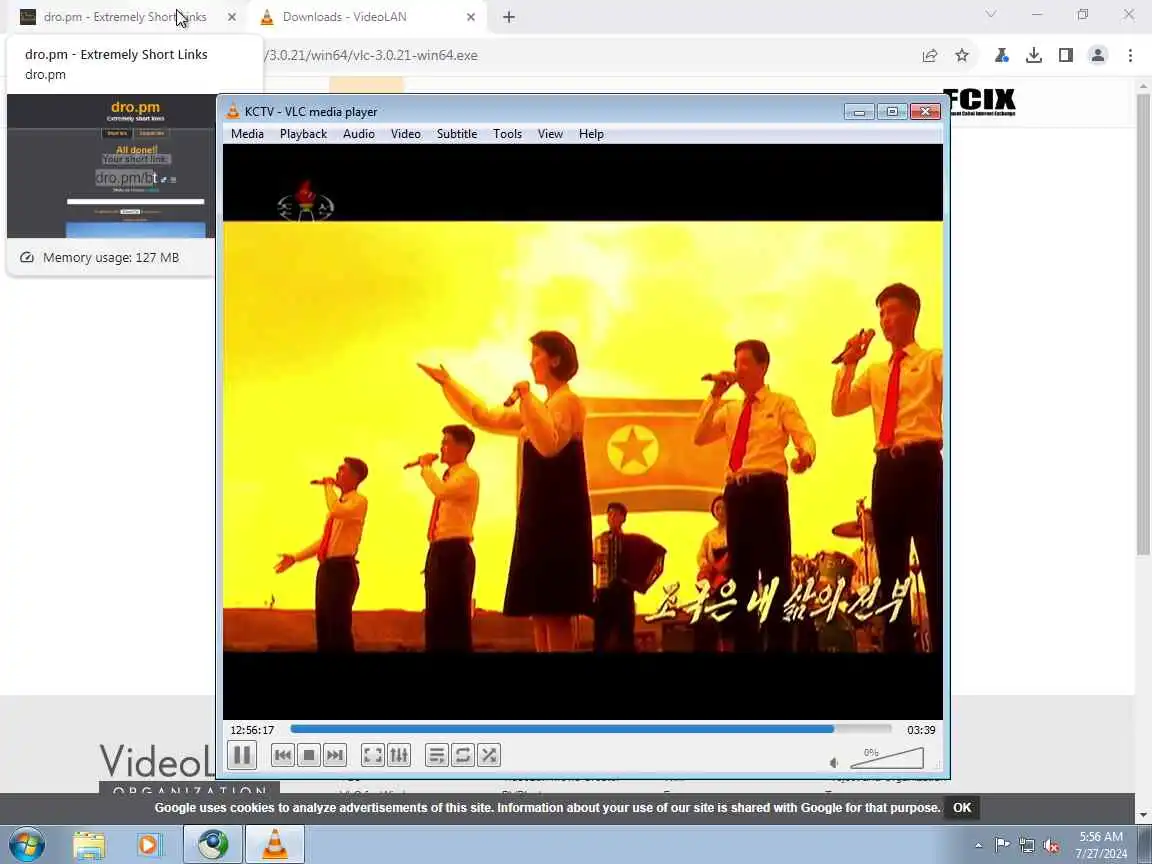Open the taskbar clock and date
This screenshot has height=864, width=1152.
pos(1101,845)
